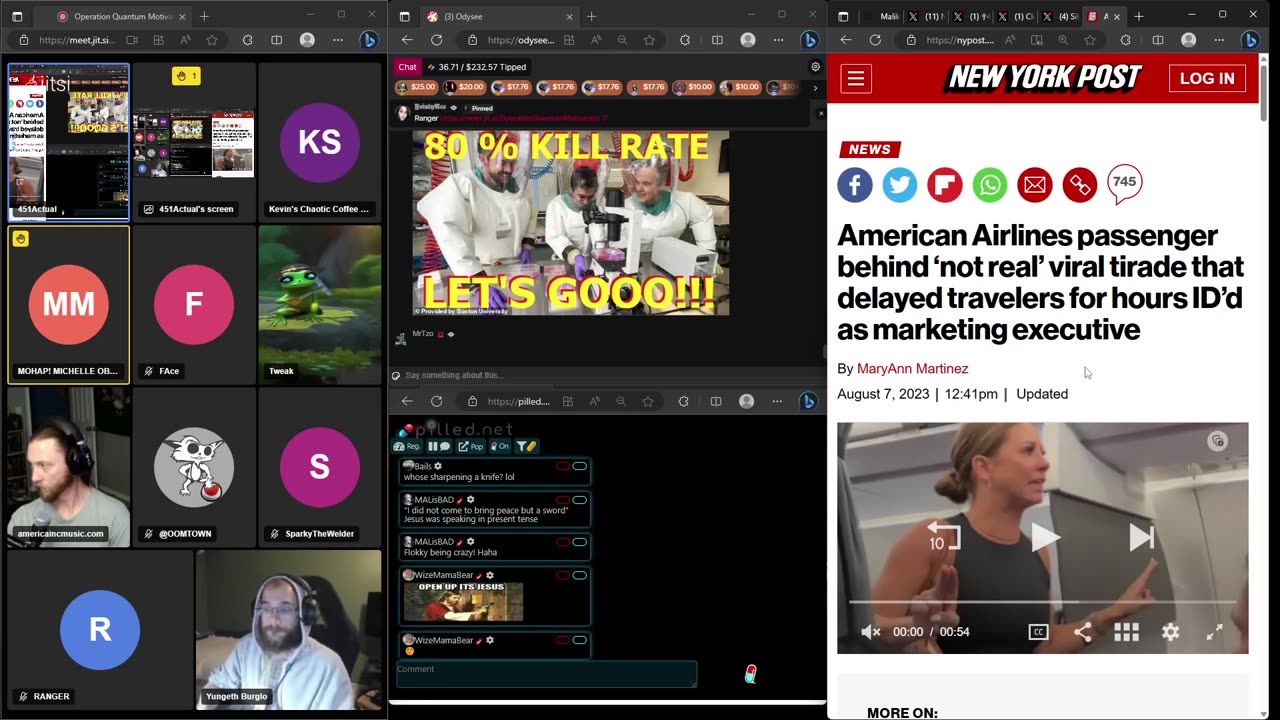This screenshot has height=720, width=1280.
Task: Rewind the NY Post video 10 seconds
Action: click(x=943, y=537)
